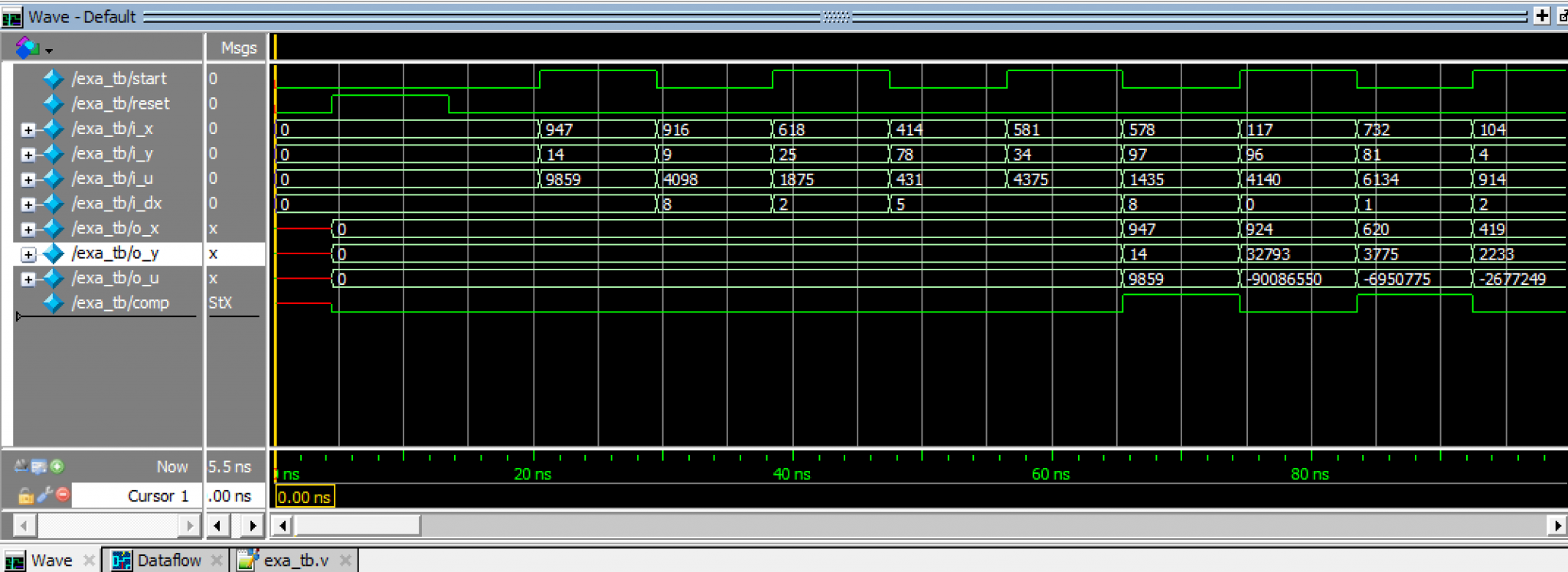The height and width of the screenshot is (572, 1568).
Task: Click the insert cursor green plus icon
Action: [x=57, y=466]
